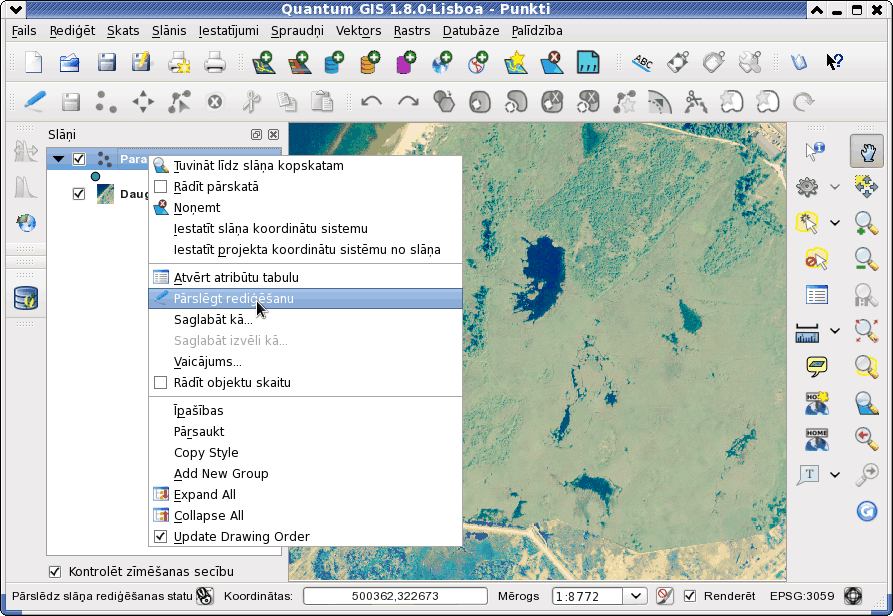Image resolution: width=893 pixels, height=616 pixels.
Task: Click Collapse All in context menu
Action: 305,516
